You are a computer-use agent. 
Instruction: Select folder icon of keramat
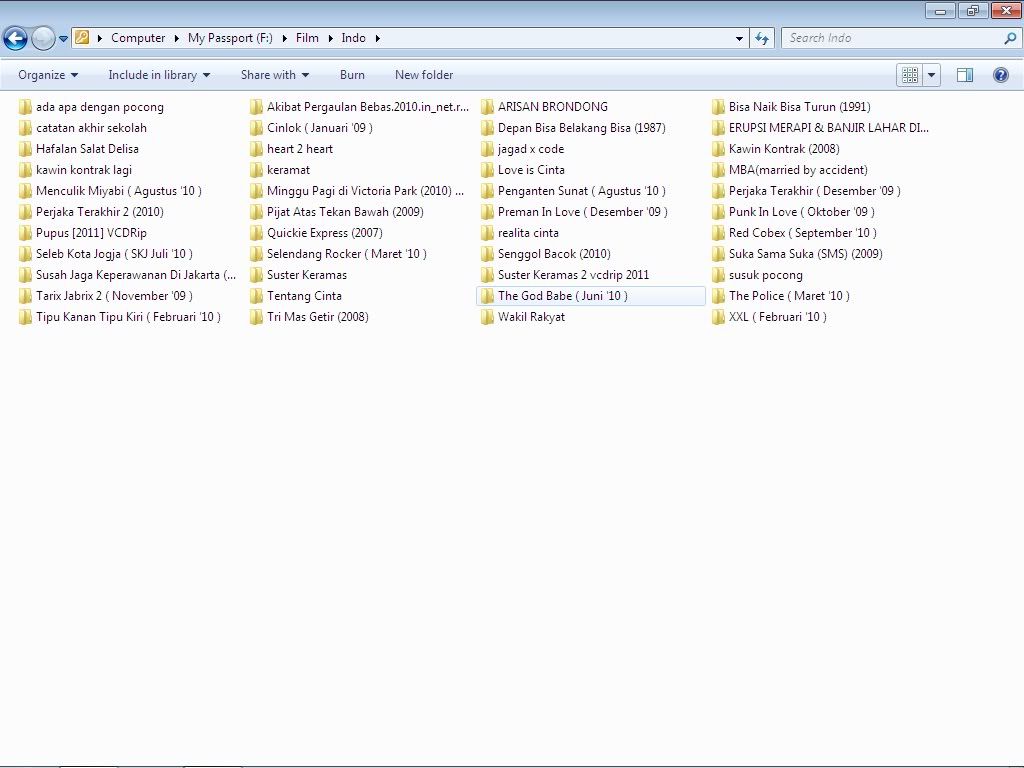coord(257,170)
